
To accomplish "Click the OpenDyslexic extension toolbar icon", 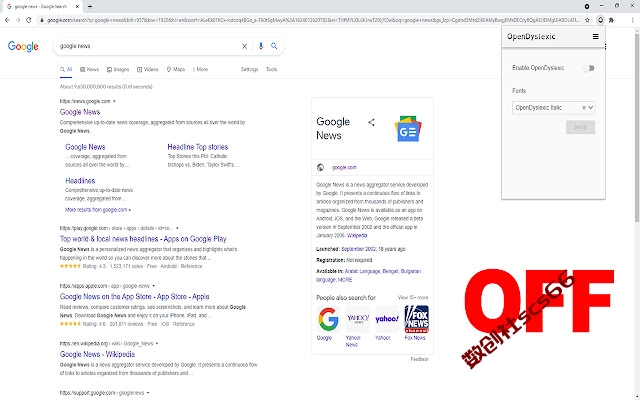I will click(x=600, y=20).
